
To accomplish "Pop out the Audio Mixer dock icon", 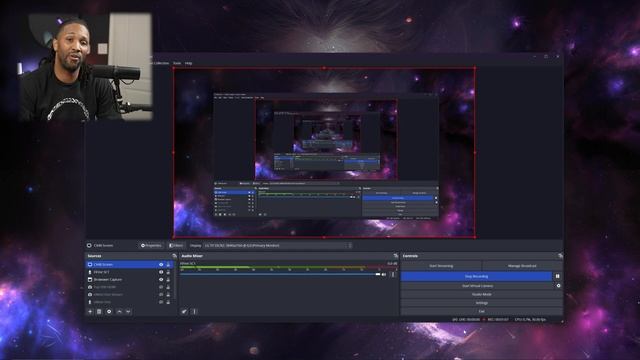I will 396,256.
